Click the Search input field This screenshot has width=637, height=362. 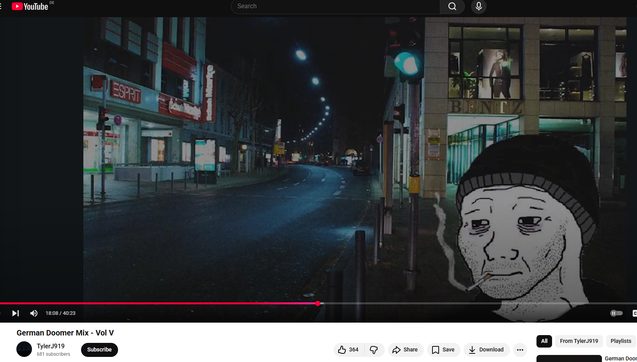(x=336, y=6)
